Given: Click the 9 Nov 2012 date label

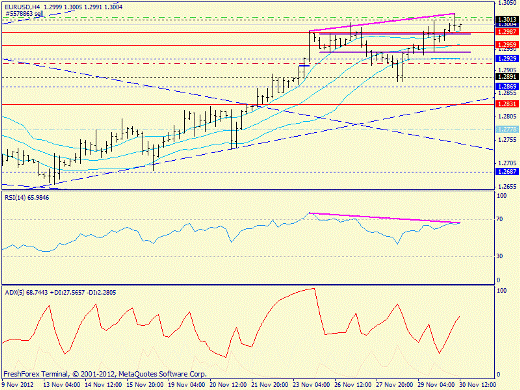Looking at the screenshot, I should coord(18,385).
